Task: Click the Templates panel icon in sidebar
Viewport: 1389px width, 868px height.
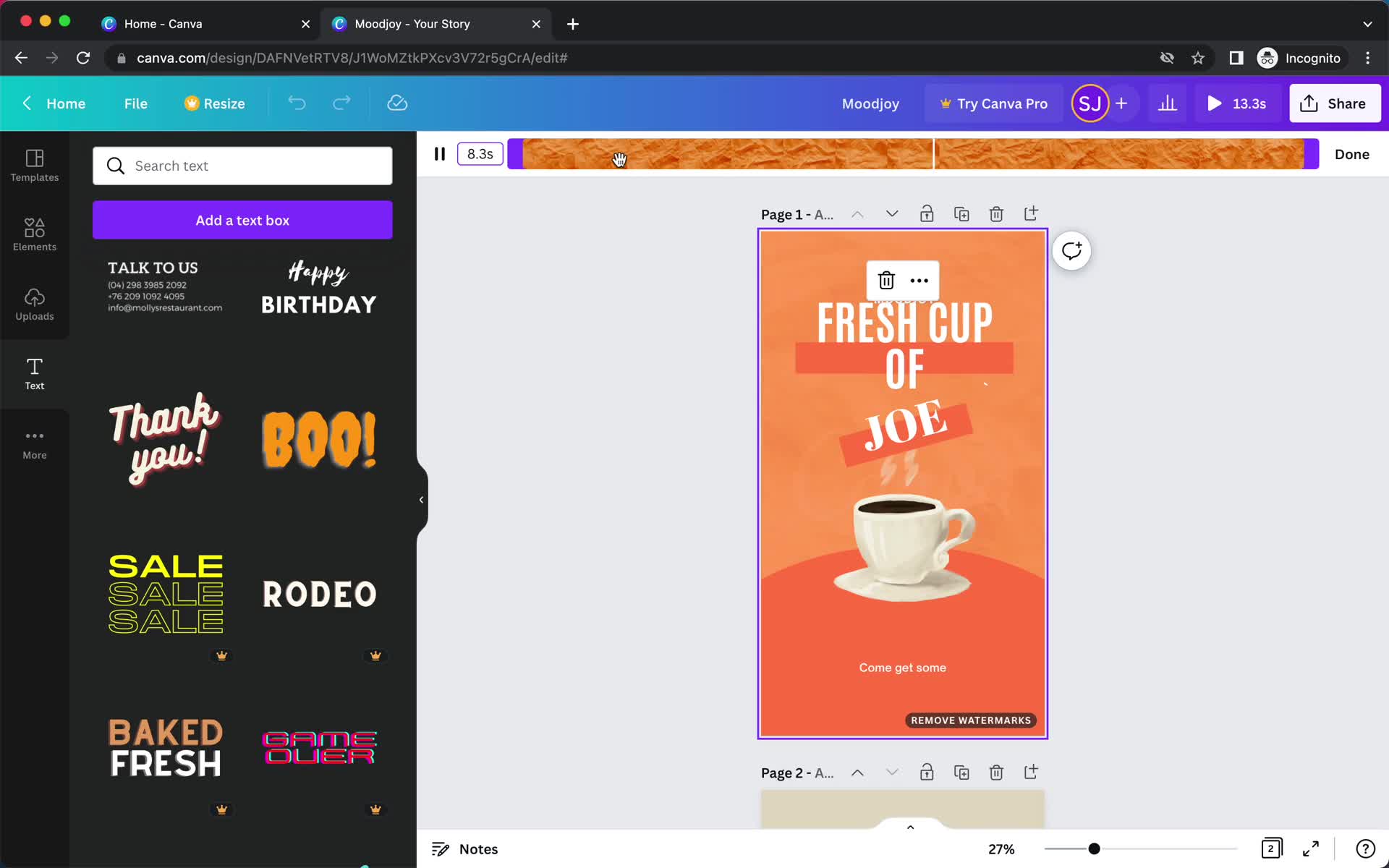Action: 34,165
